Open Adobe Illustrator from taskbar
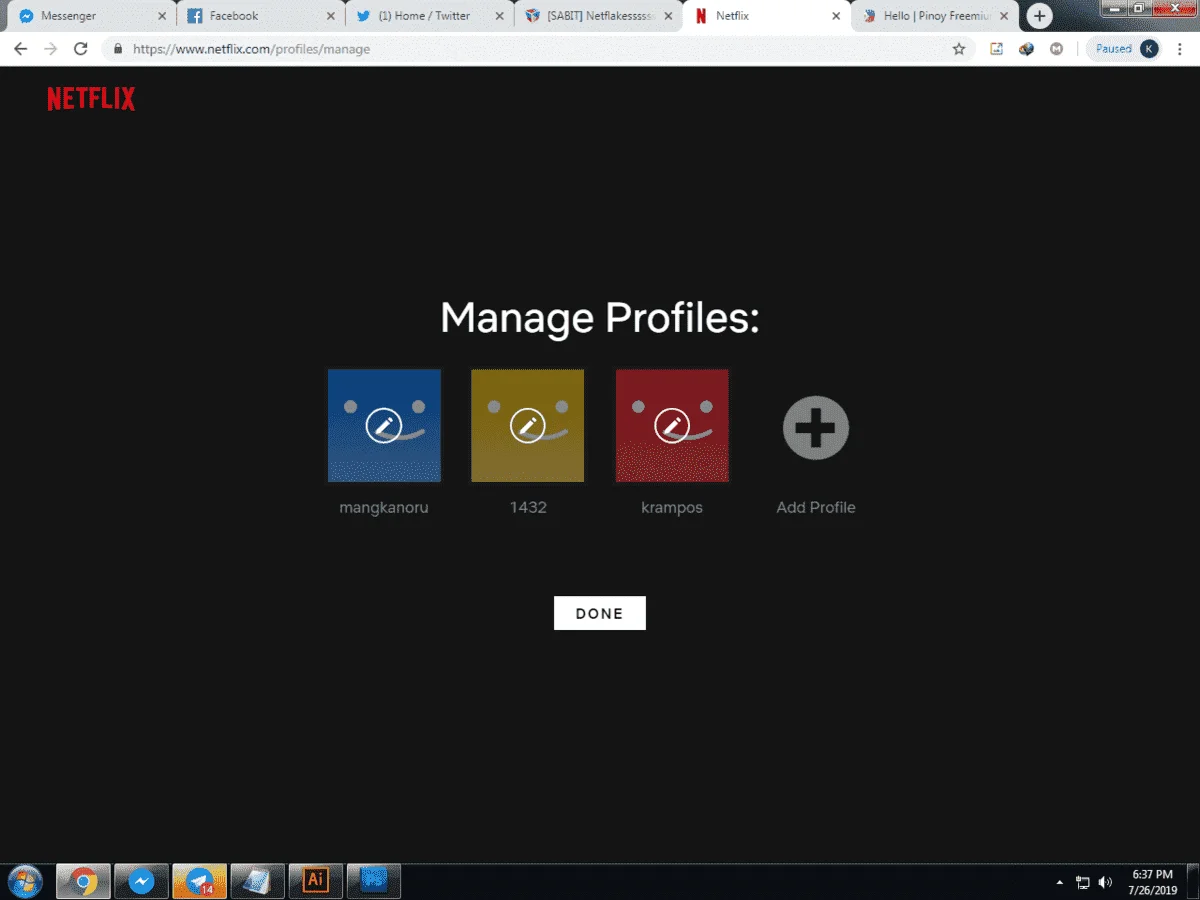 [x=315, y=881]
